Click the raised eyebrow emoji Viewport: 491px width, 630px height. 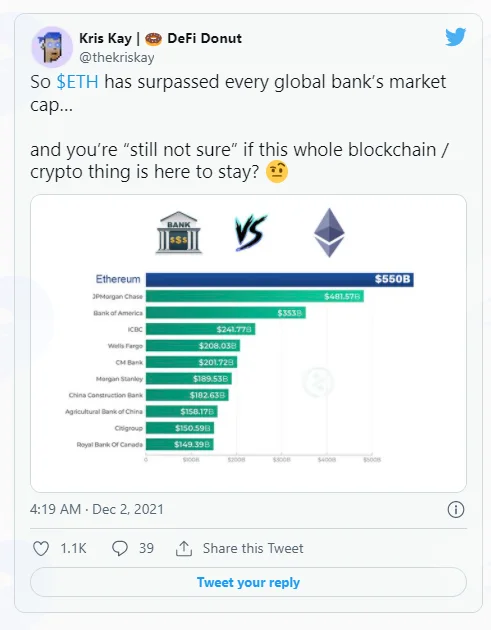point(277,172)
